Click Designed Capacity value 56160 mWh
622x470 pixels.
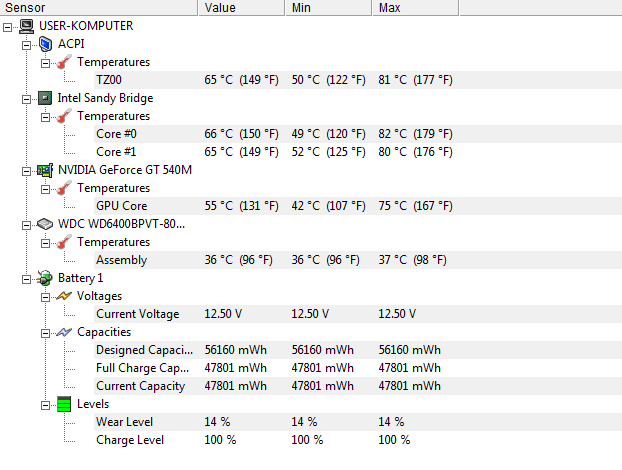point(236,350)
